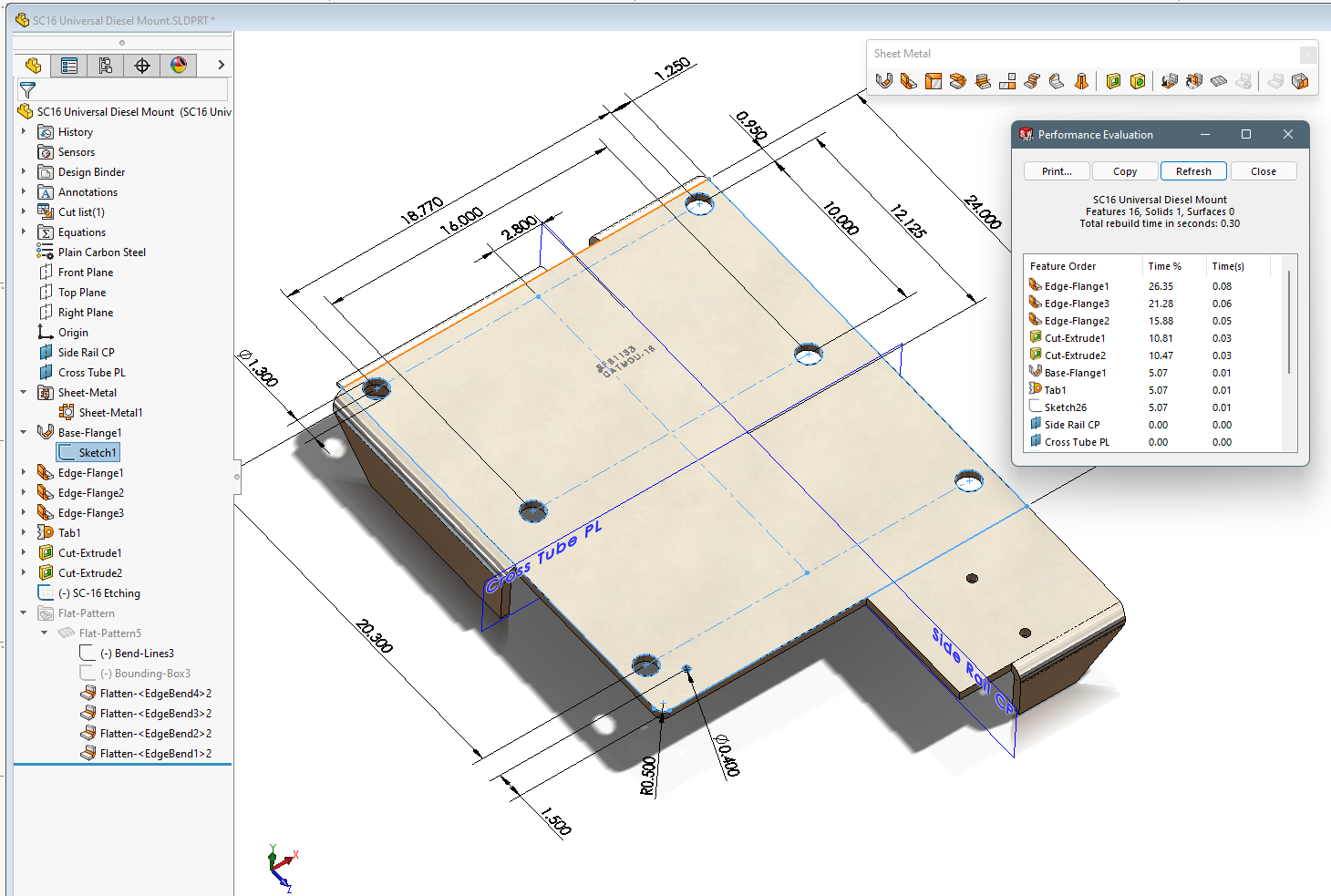This screenshot has width=1331, height=896.
Task: Sort by Time % column header
Action: click(x=1174, y=266)
